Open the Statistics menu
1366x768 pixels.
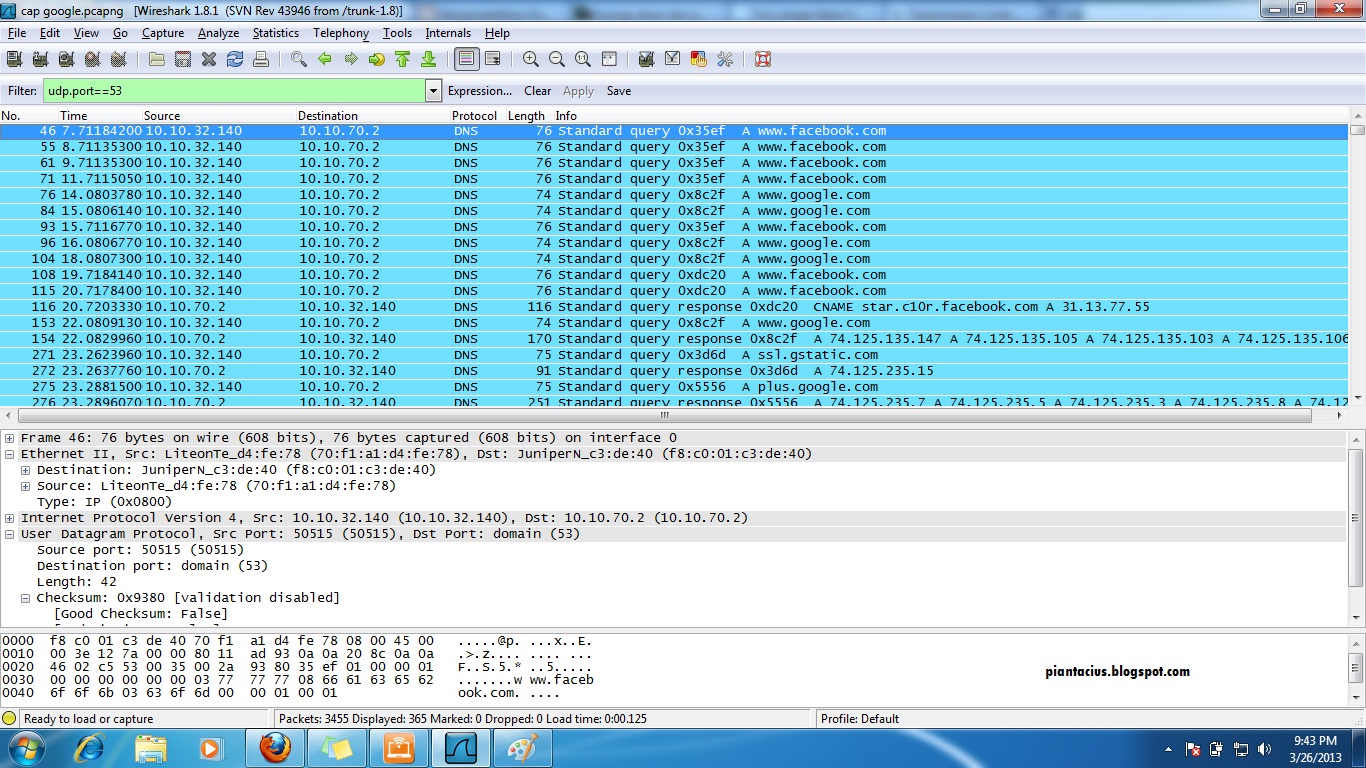tap(275, 33)
